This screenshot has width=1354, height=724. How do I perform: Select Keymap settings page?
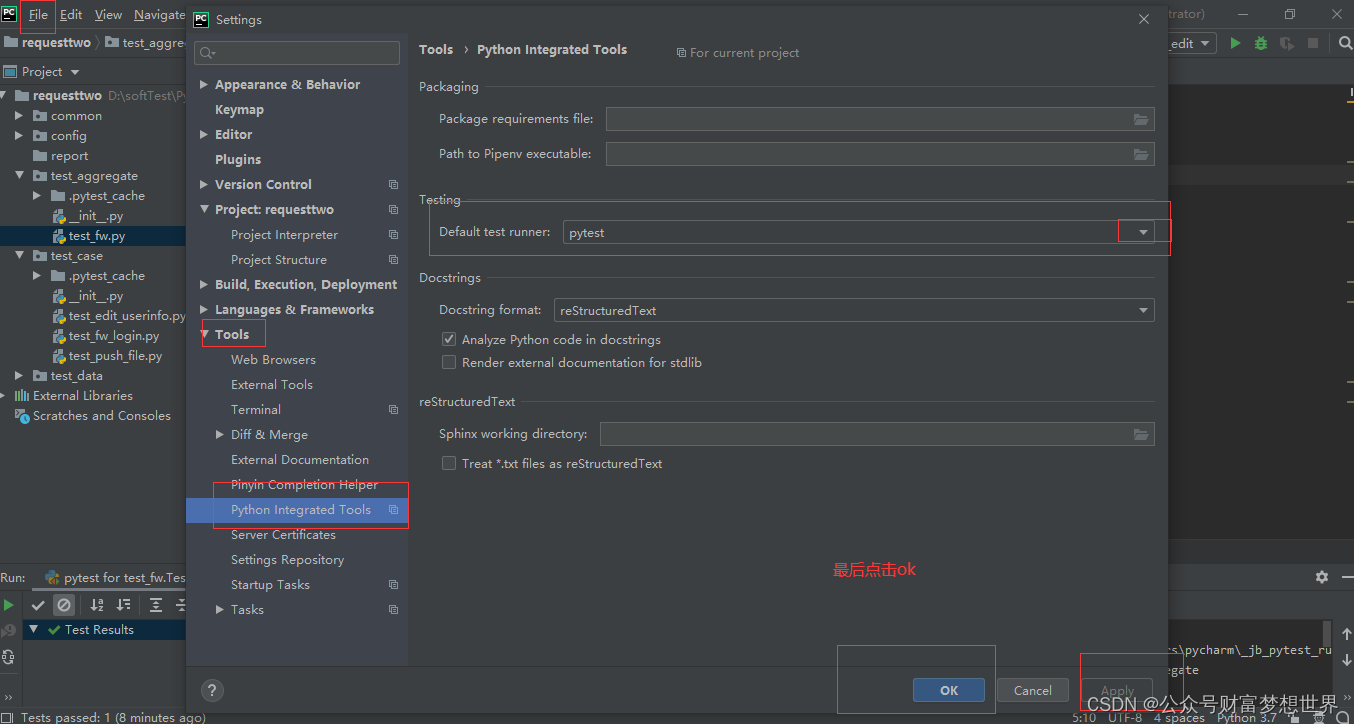click(239, 109)
